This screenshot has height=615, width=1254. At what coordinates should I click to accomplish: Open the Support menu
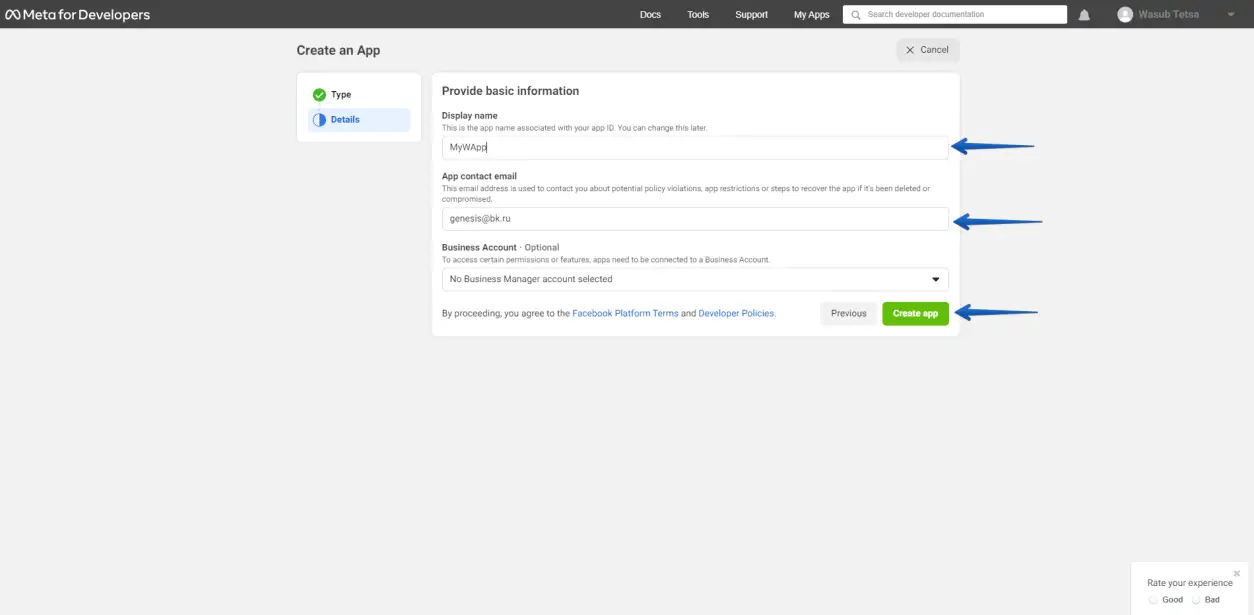pos(751,15)
